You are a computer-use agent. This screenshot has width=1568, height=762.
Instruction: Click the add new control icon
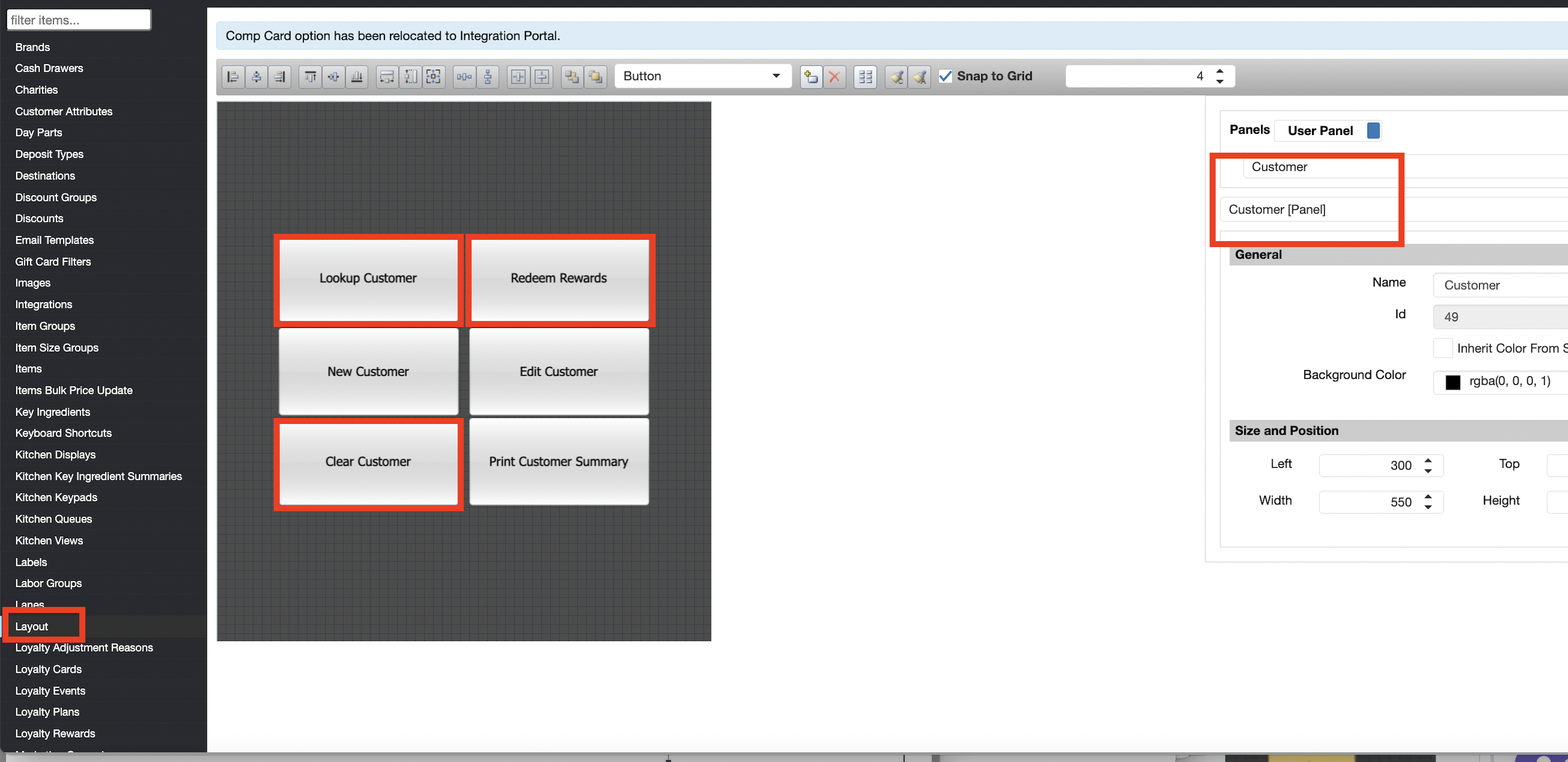tap(811, 77)
